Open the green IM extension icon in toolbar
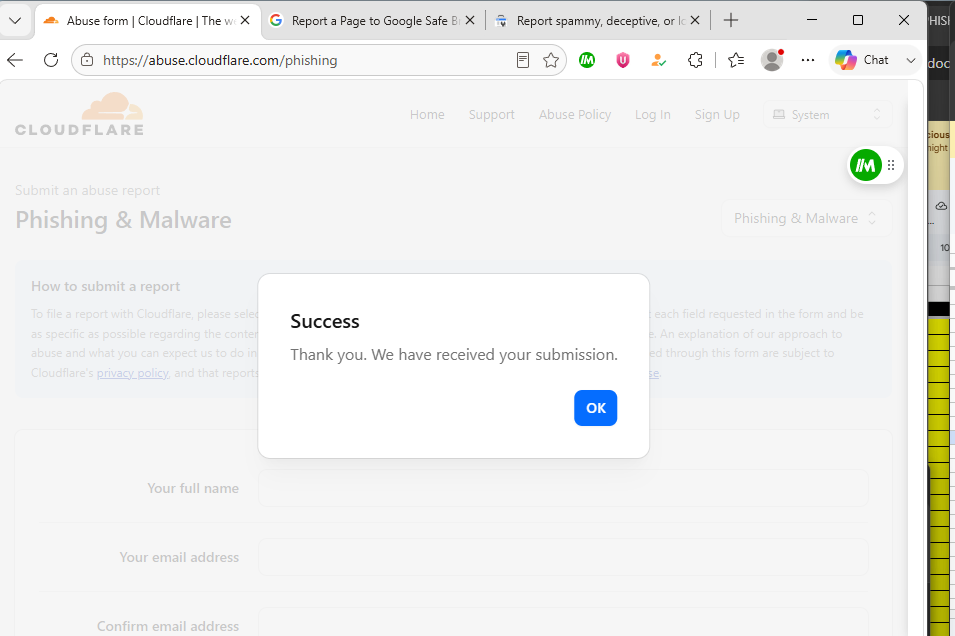 (587, 60)
